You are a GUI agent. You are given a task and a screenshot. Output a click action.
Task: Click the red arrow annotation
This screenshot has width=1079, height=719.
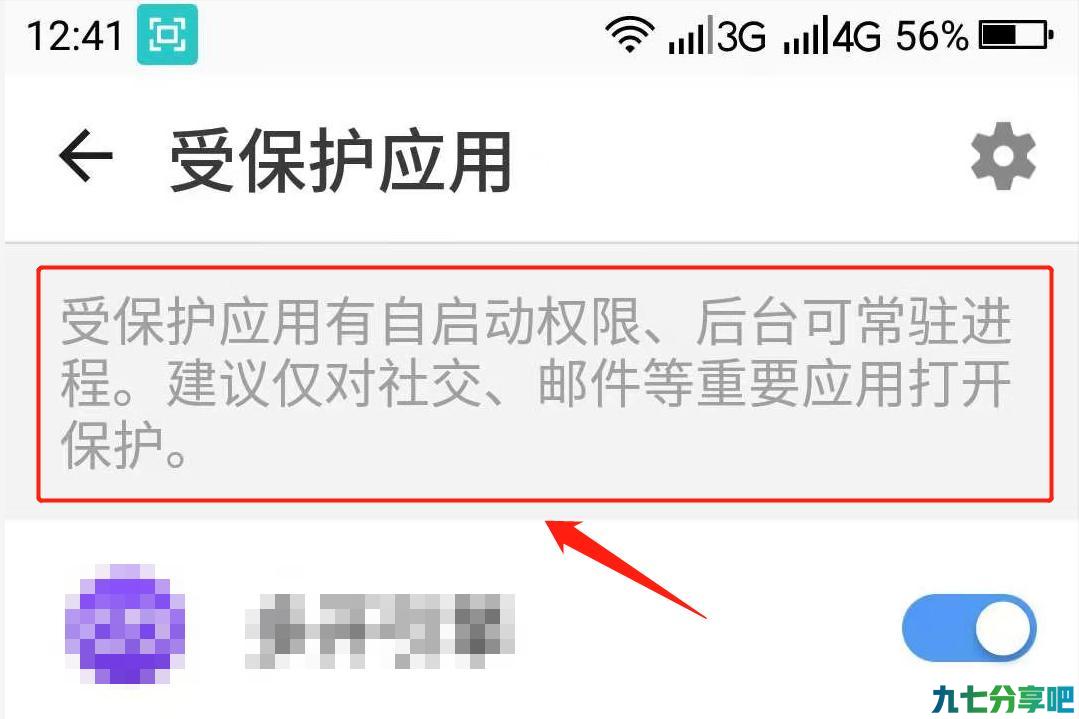click(625, 568)
